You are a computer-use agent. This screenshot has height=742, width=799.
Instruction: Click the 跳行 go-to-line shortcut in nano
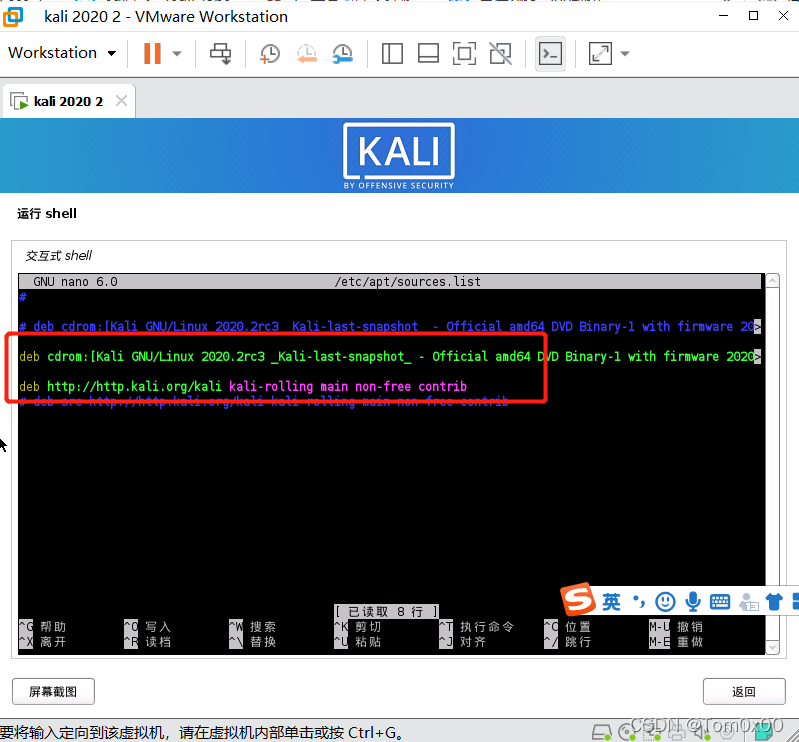(x=568, y=642)
